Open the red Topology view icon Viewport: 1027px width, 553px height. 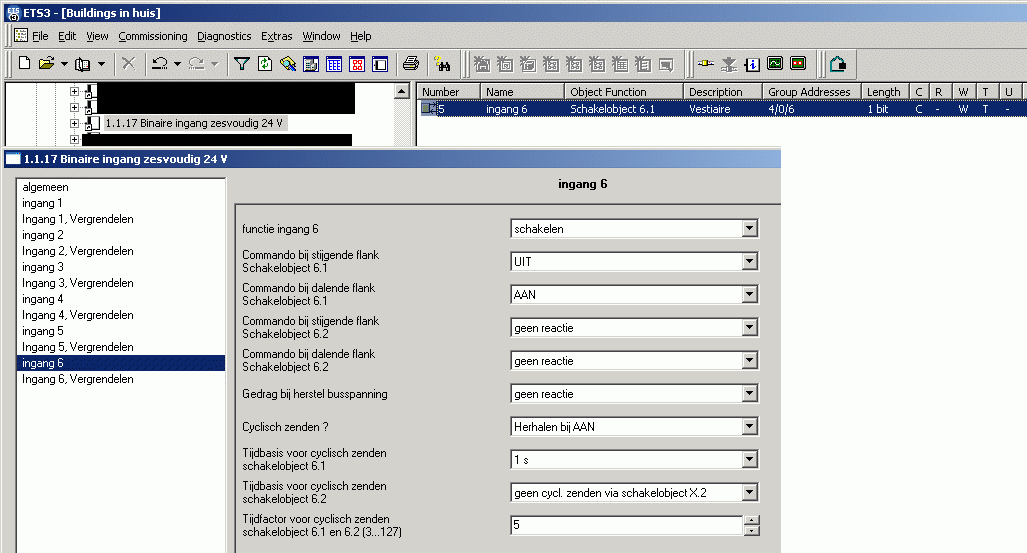(357, 64)
